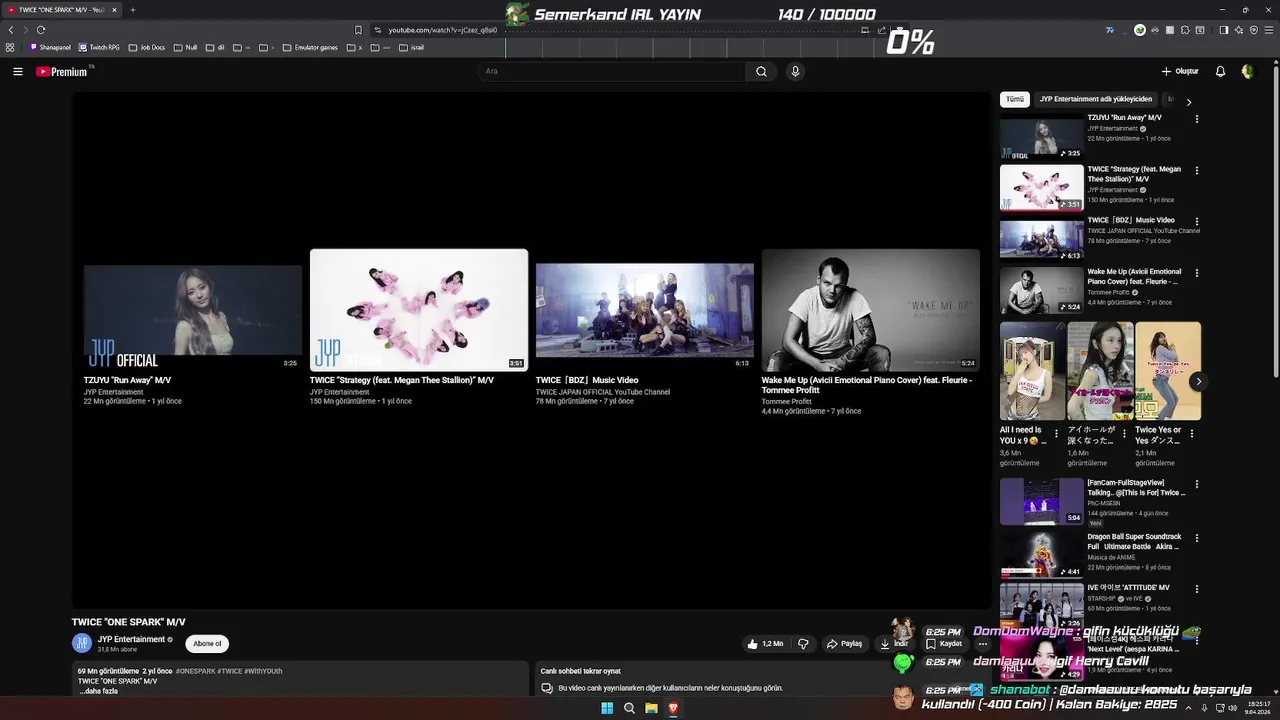Screen dimensions: 1280x720
Task: Open the browser main menu icon
Action: pyautogui.click(x=1269, y=30)
